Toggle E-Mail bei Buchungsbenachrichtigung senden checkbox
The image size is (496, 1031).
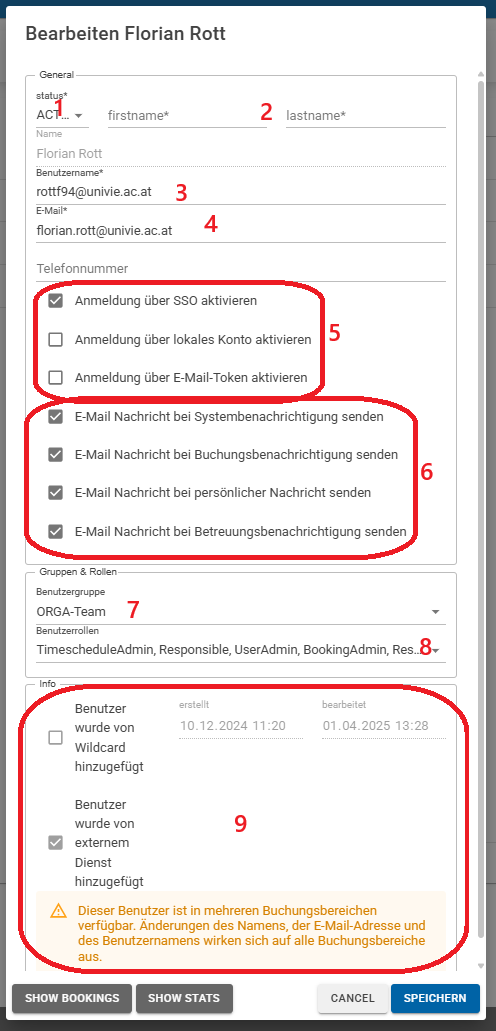coord(56,454)
